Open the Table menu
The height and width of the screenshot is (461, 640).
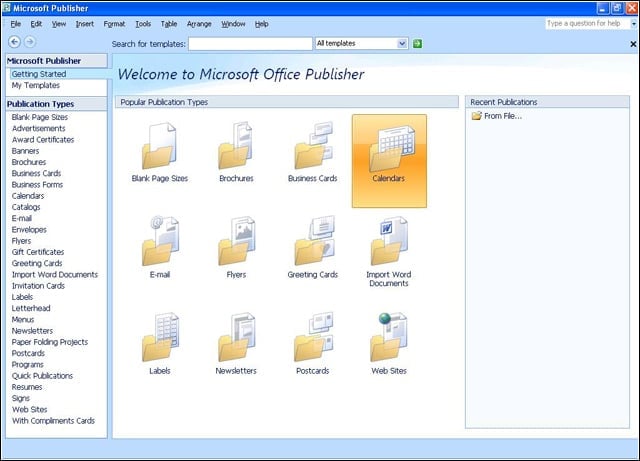point(169,24)
